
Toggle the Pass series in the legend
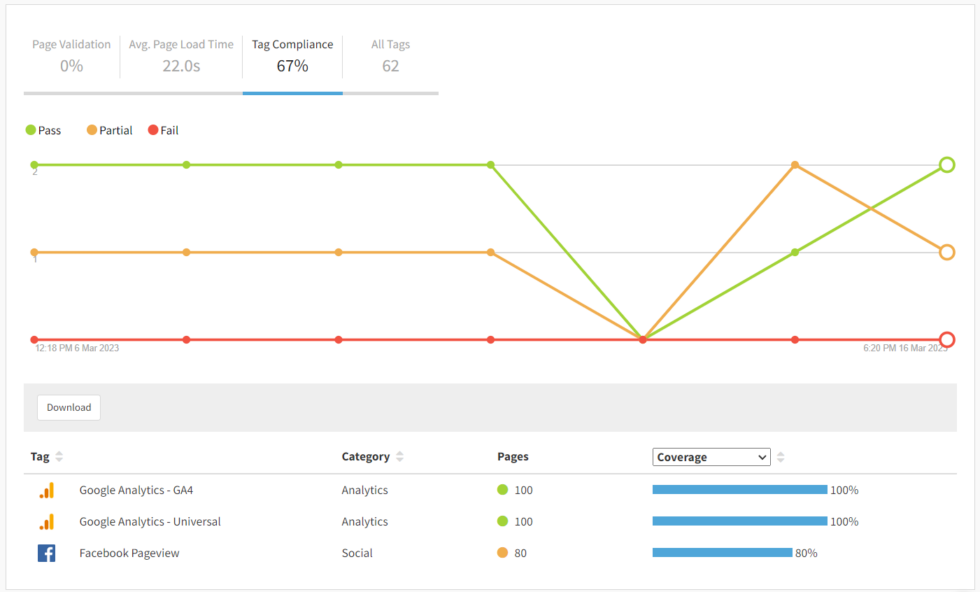pyautogui.click(x=44, y=130)
